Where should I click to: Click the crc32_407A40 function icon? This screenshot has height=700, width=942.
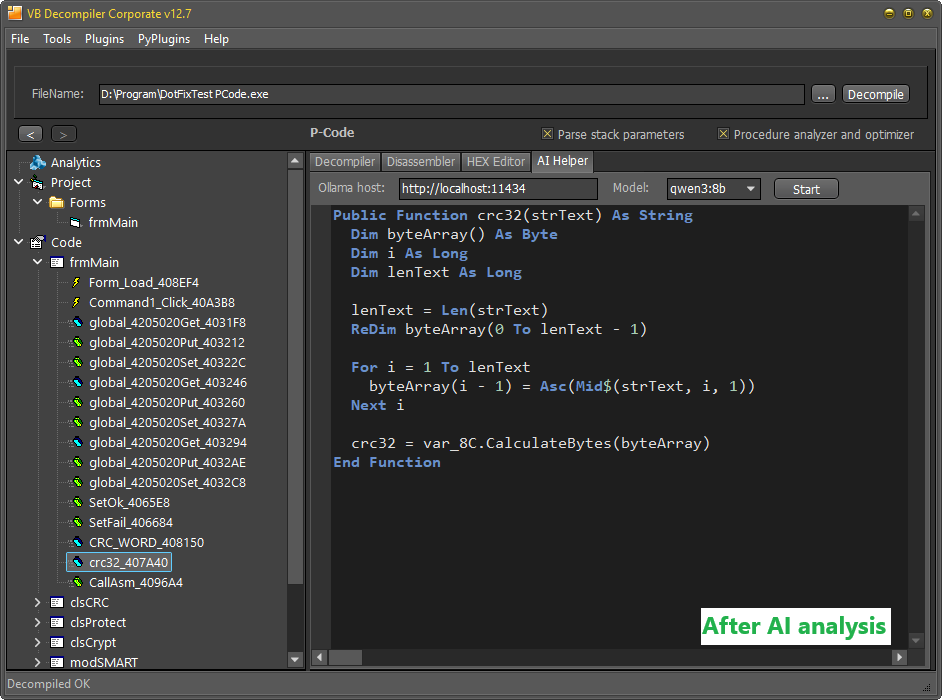(76, 562)
